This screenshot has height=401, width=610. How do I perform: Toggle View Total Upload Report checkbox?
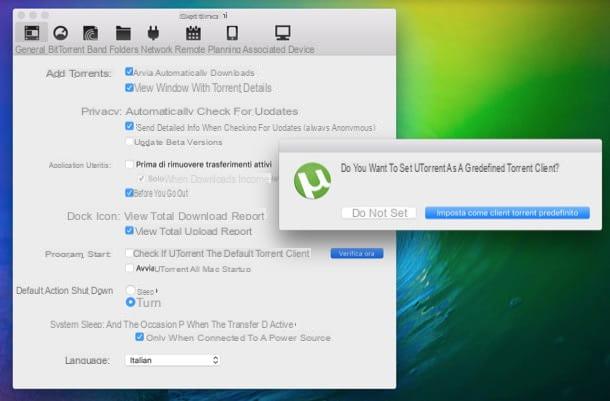[x=129, y=231]
